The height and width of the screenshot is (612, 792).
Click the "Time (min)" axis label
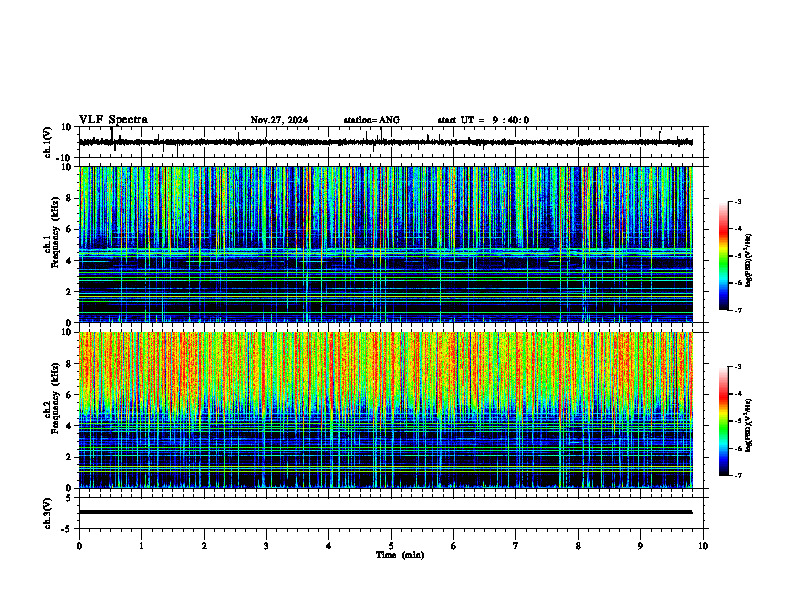[x=400, y=555]
